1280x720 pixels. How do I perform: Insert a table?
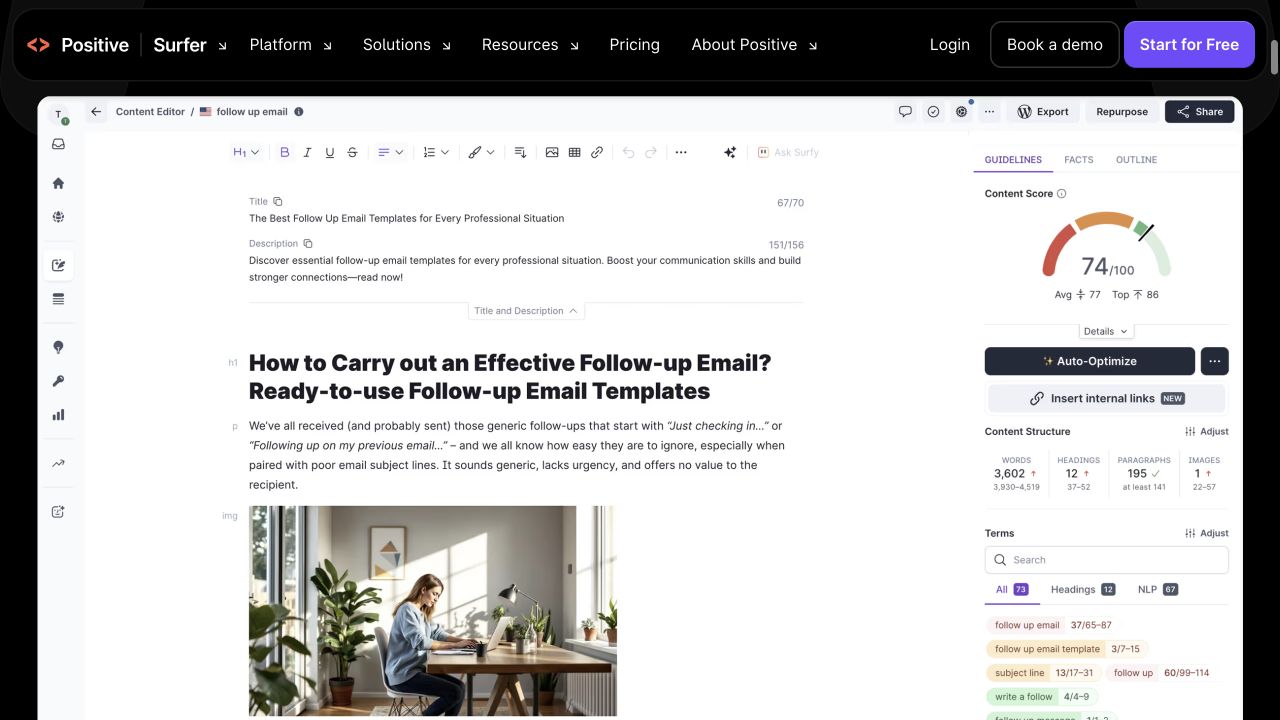point(575,152)
